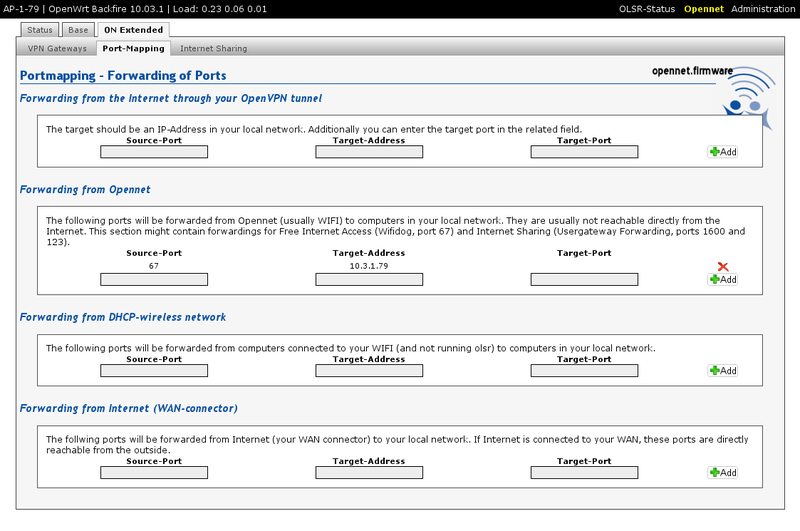
Task: Add forwarding in the DHCP-wireless network section
Action: (722, 370)
